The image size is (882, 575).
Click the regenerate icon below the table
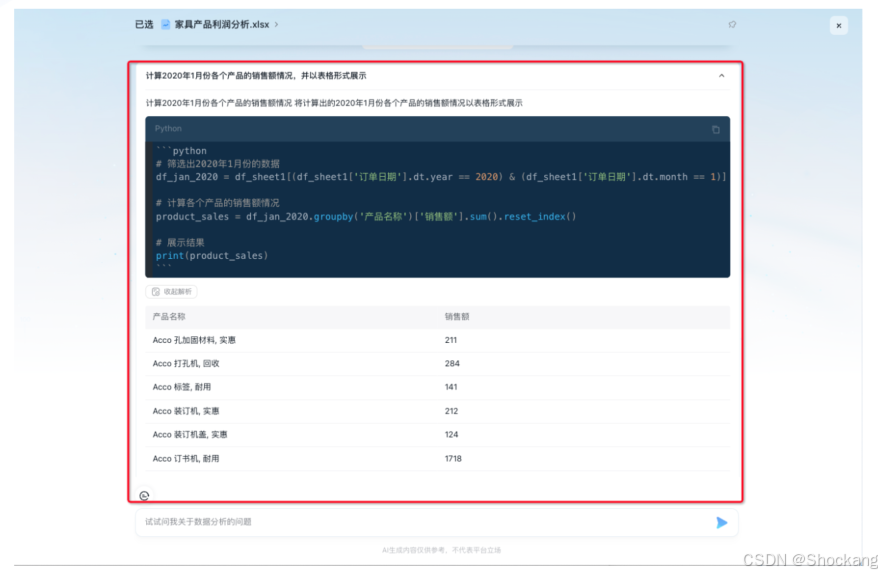click(144, 496)
